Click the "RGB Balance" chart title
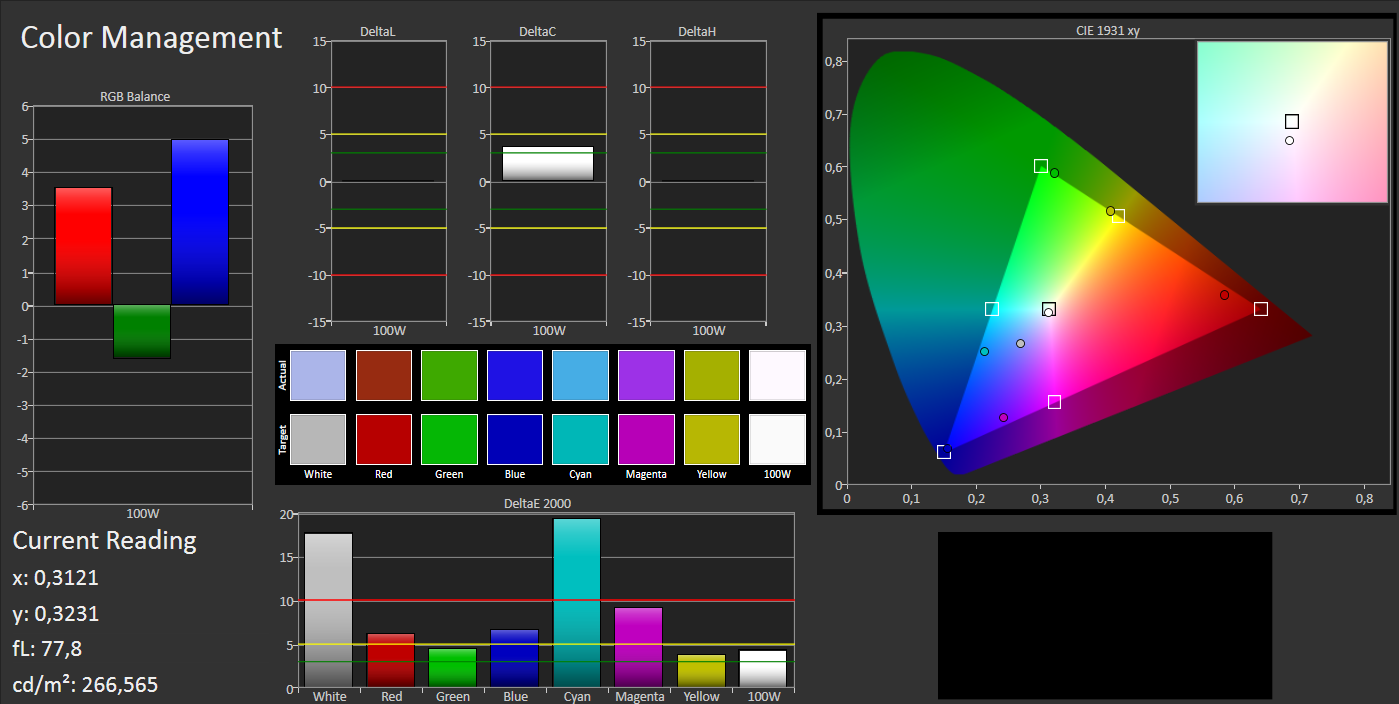Viewport: 1399px width, 704px height. (x=135, y=97)
